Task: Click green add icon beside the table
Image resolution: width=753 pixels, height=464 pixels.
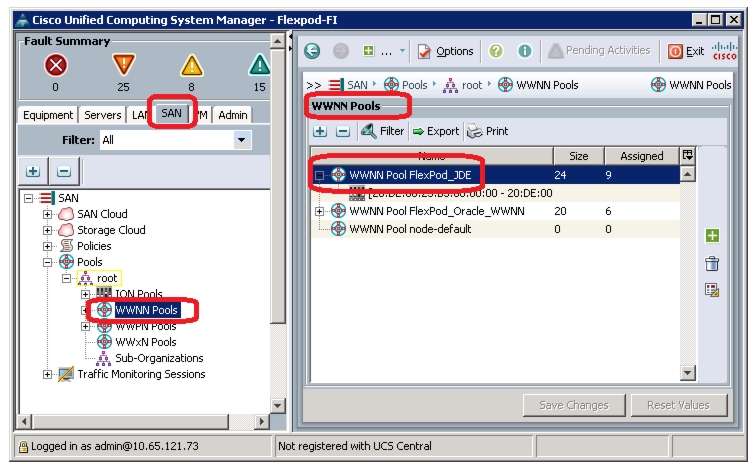Action: click(712, 235)
